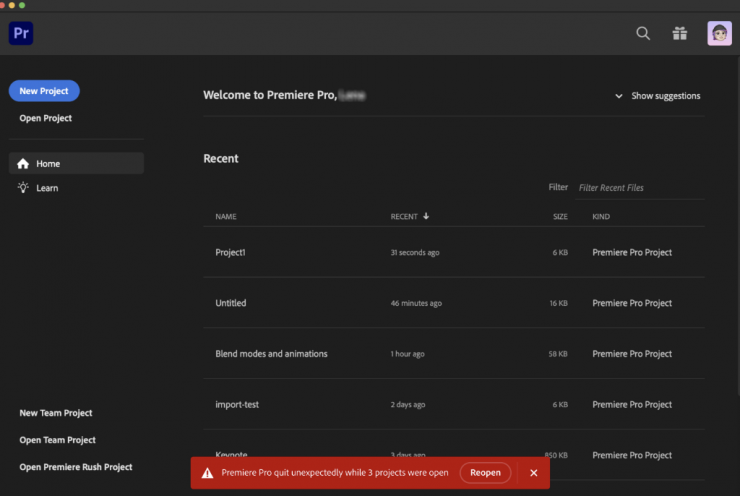
Task: Click the Filter Recent Files field
Action: point(638,187)
